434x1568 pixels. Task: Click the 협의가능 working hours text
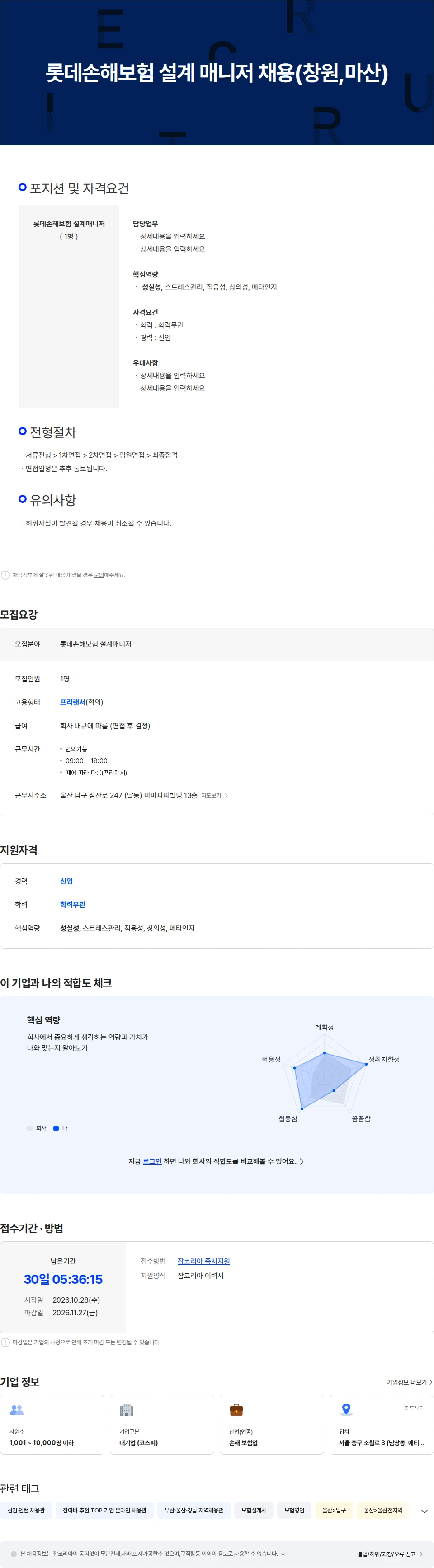(x=76, y=749)
